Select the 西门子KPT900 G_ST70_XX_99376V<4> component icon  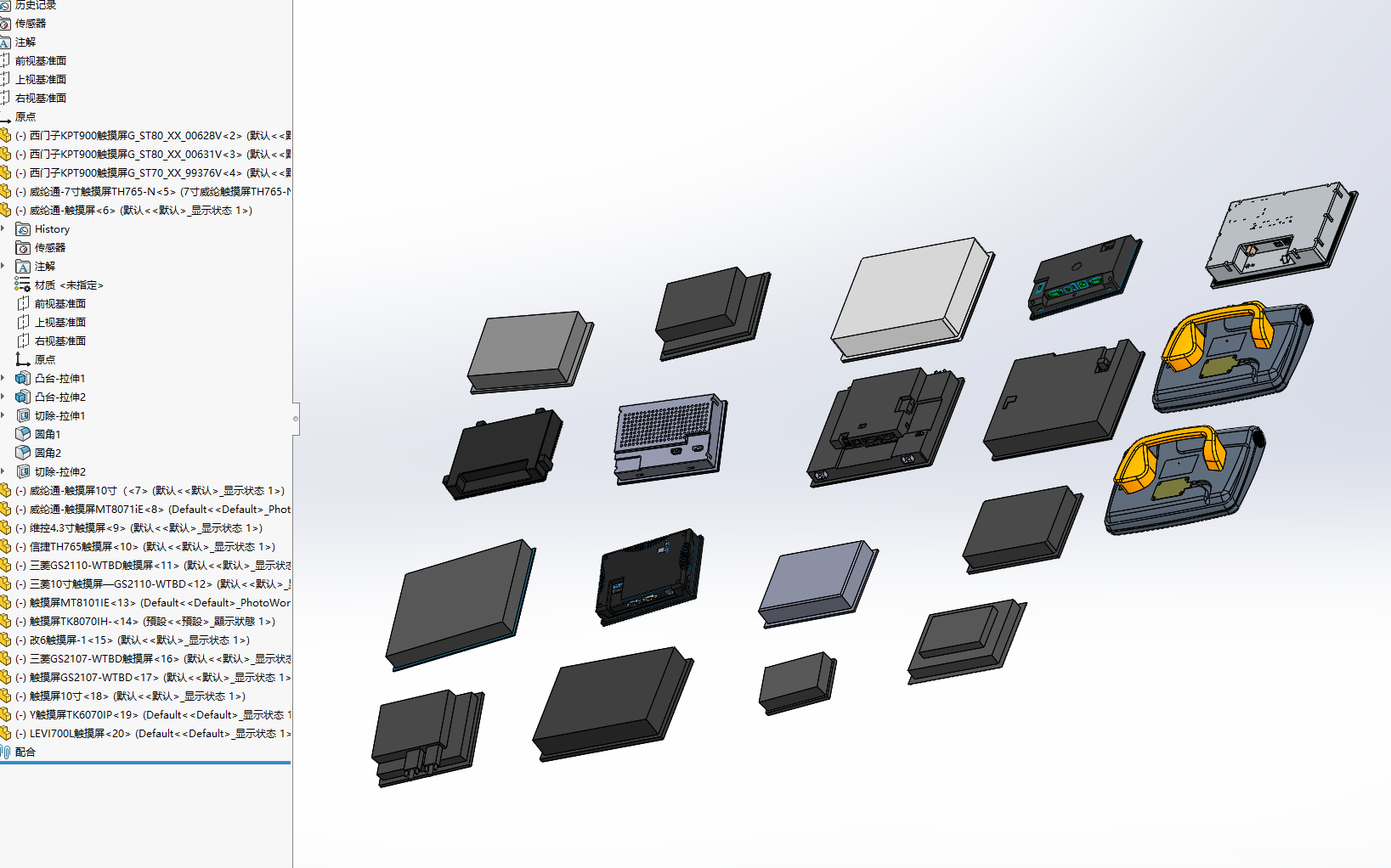(x=5, y=173)
